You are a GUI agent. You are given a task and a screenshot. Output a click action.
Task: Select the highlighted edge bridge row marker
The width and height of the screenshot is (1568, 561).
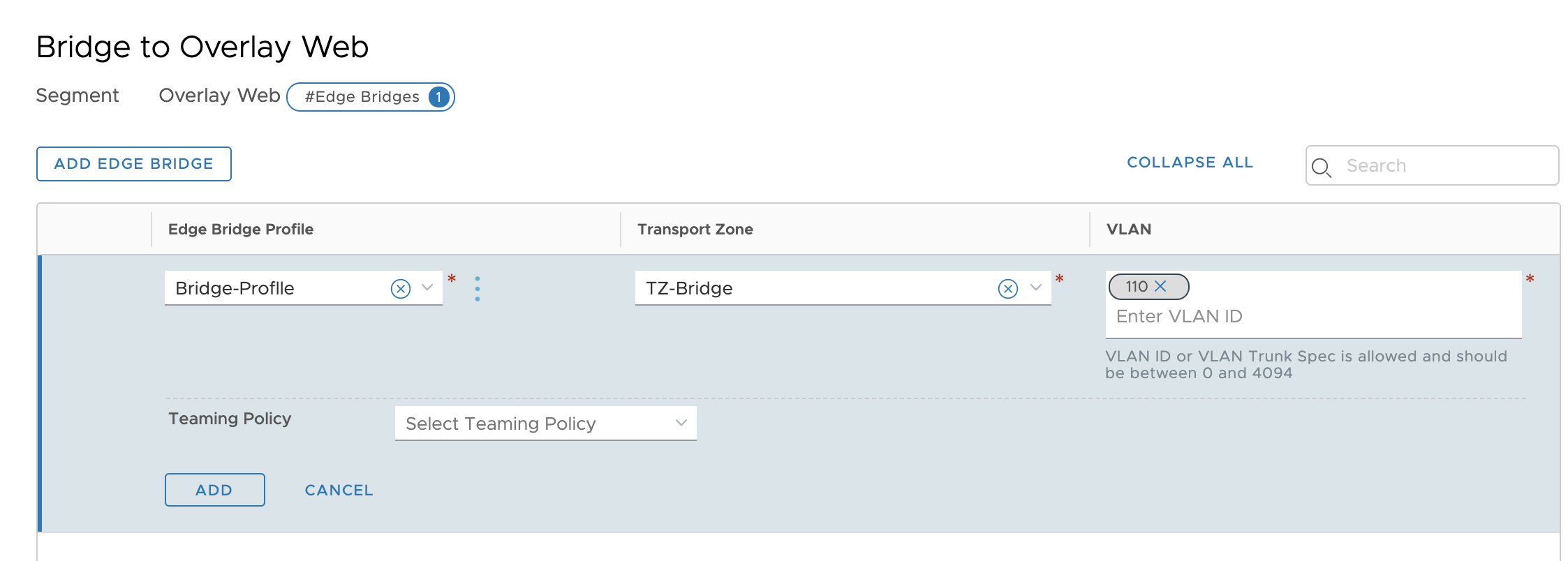click(42, 391)
